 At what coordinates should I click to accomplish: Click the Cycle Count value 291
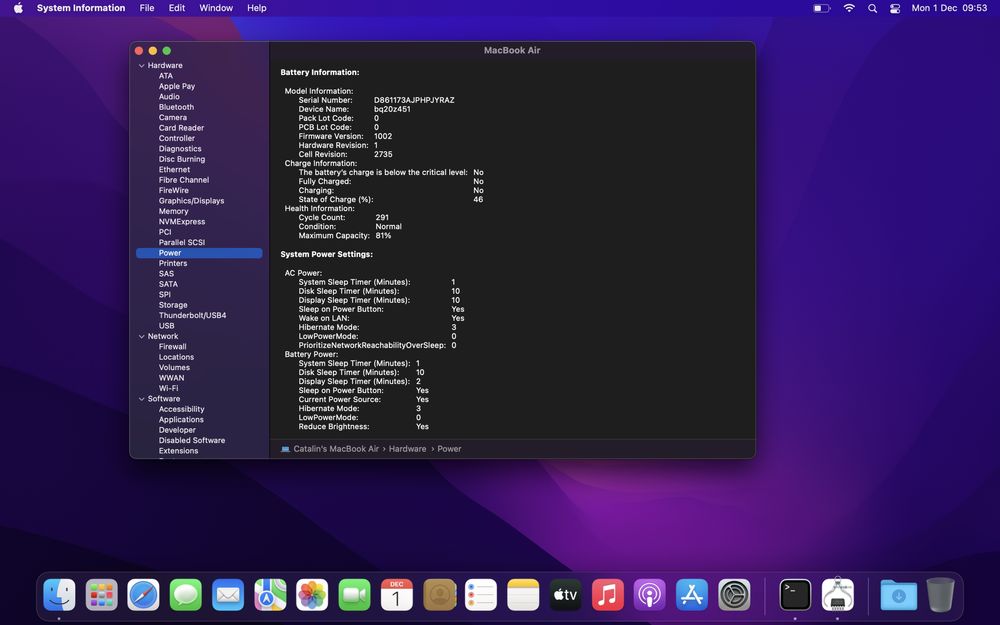382,217
